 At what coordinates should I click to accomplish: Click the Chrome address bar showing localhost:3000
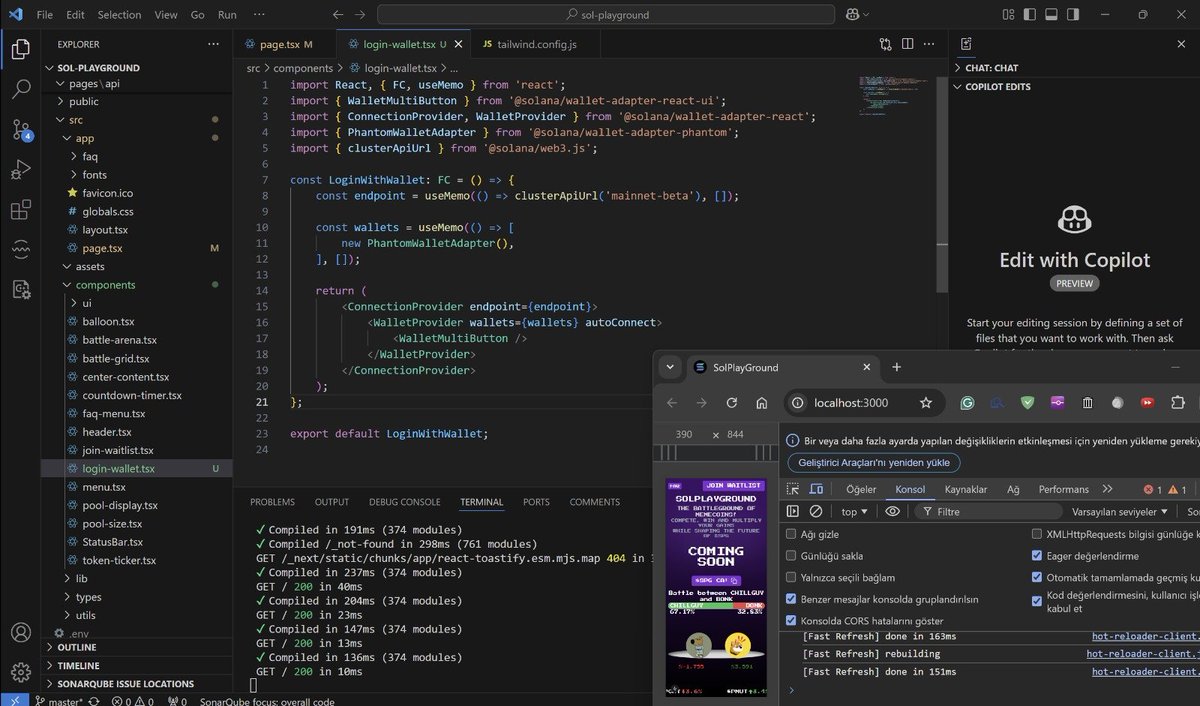tap(863, 403)
